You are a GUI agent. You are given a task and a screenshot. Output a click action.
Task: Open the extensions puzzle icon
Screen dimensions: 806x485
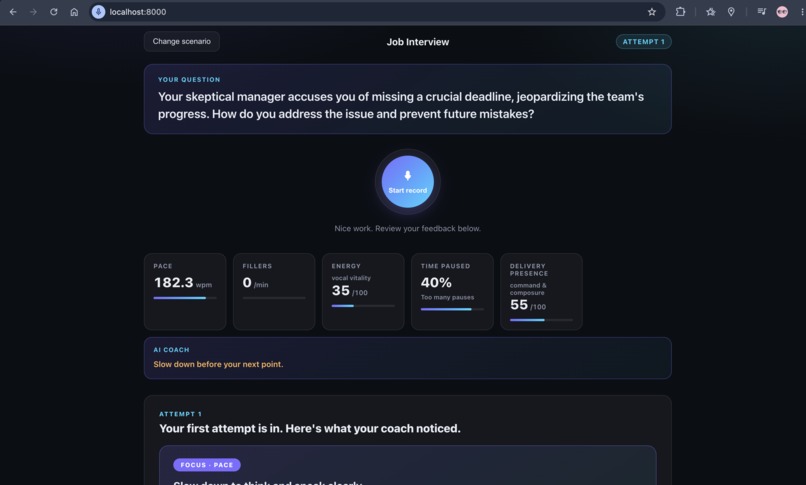[x=680, y=12]
